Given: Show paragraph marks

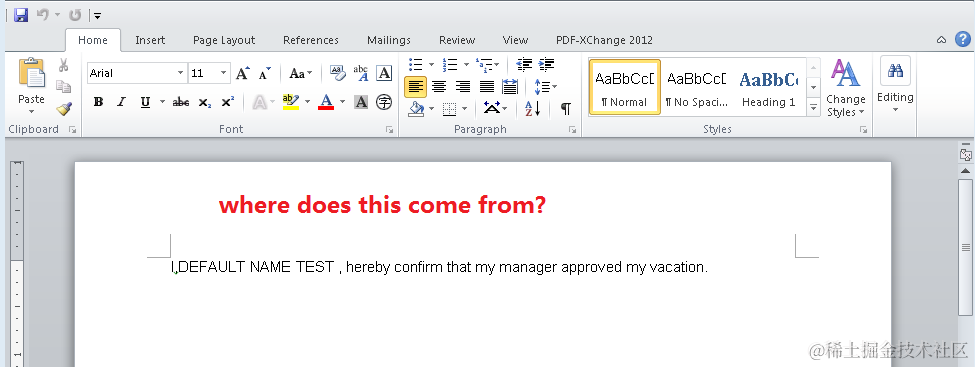Looking at the screenshot, I should [565, 109].
